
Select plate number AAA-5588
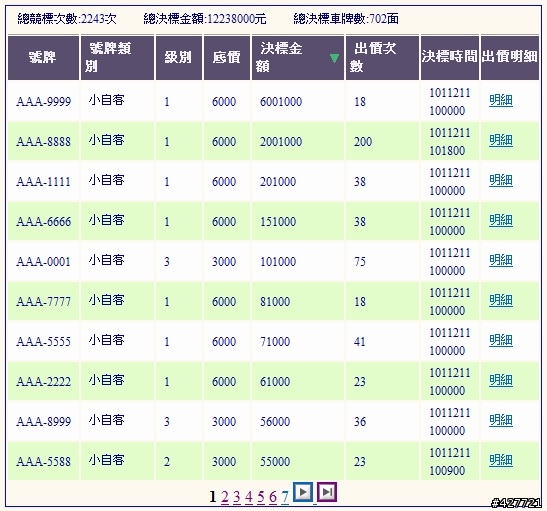(x=43, y=462)
